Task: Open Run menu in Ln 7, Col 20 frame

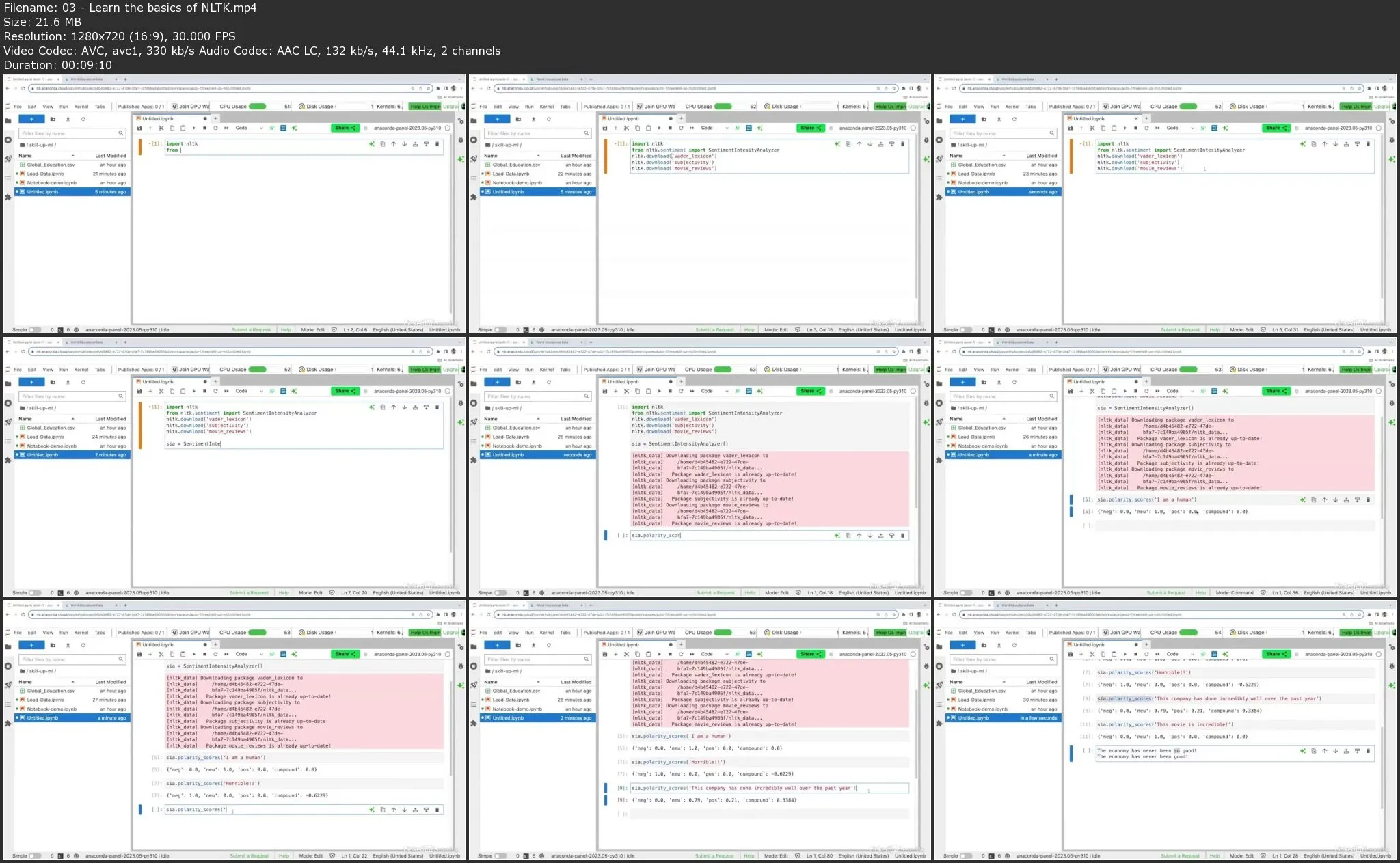Action: click(64, 370)
